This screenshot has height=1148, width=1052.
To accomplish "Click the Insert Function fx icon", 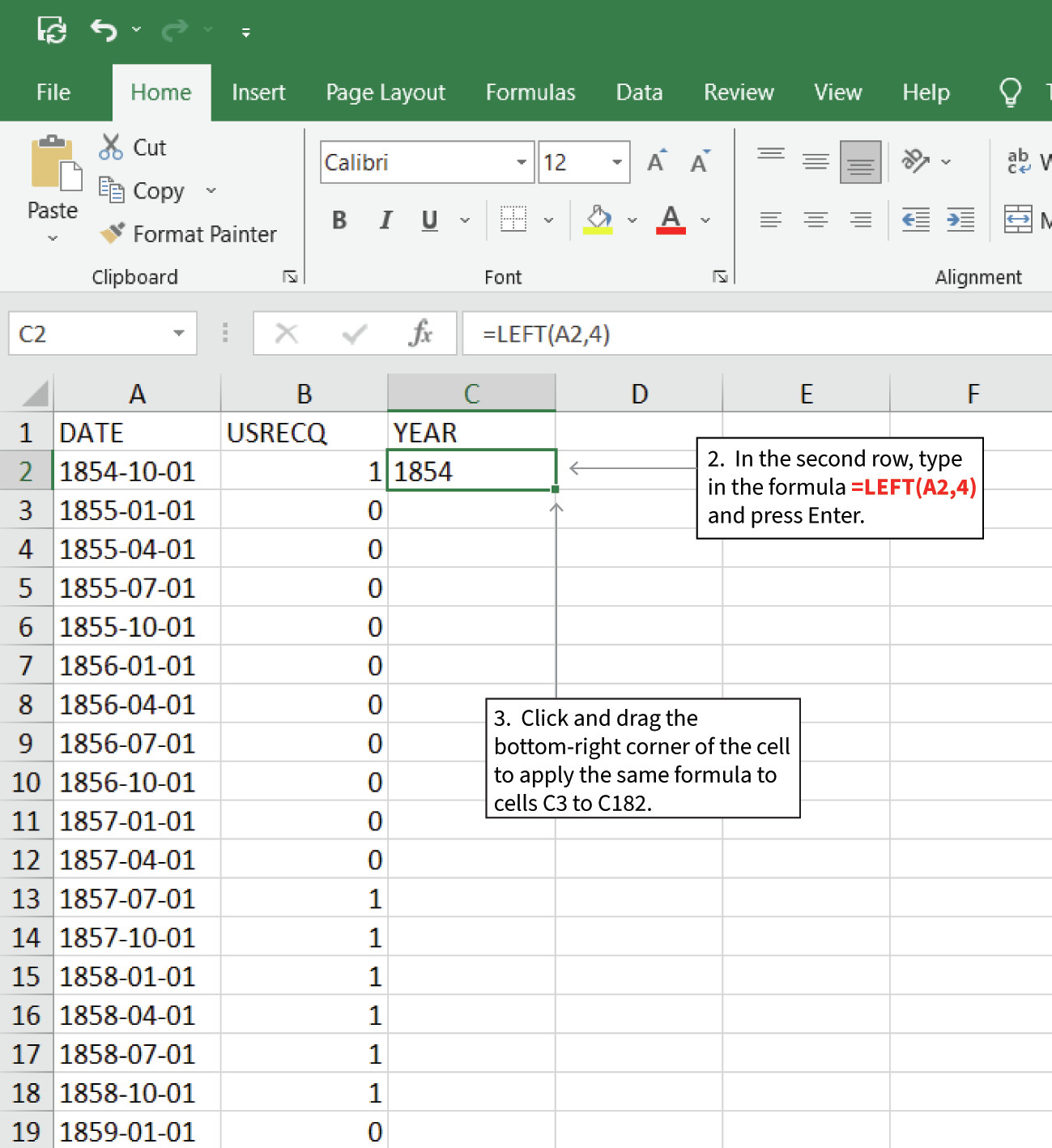I will click(x=420, y=333).
